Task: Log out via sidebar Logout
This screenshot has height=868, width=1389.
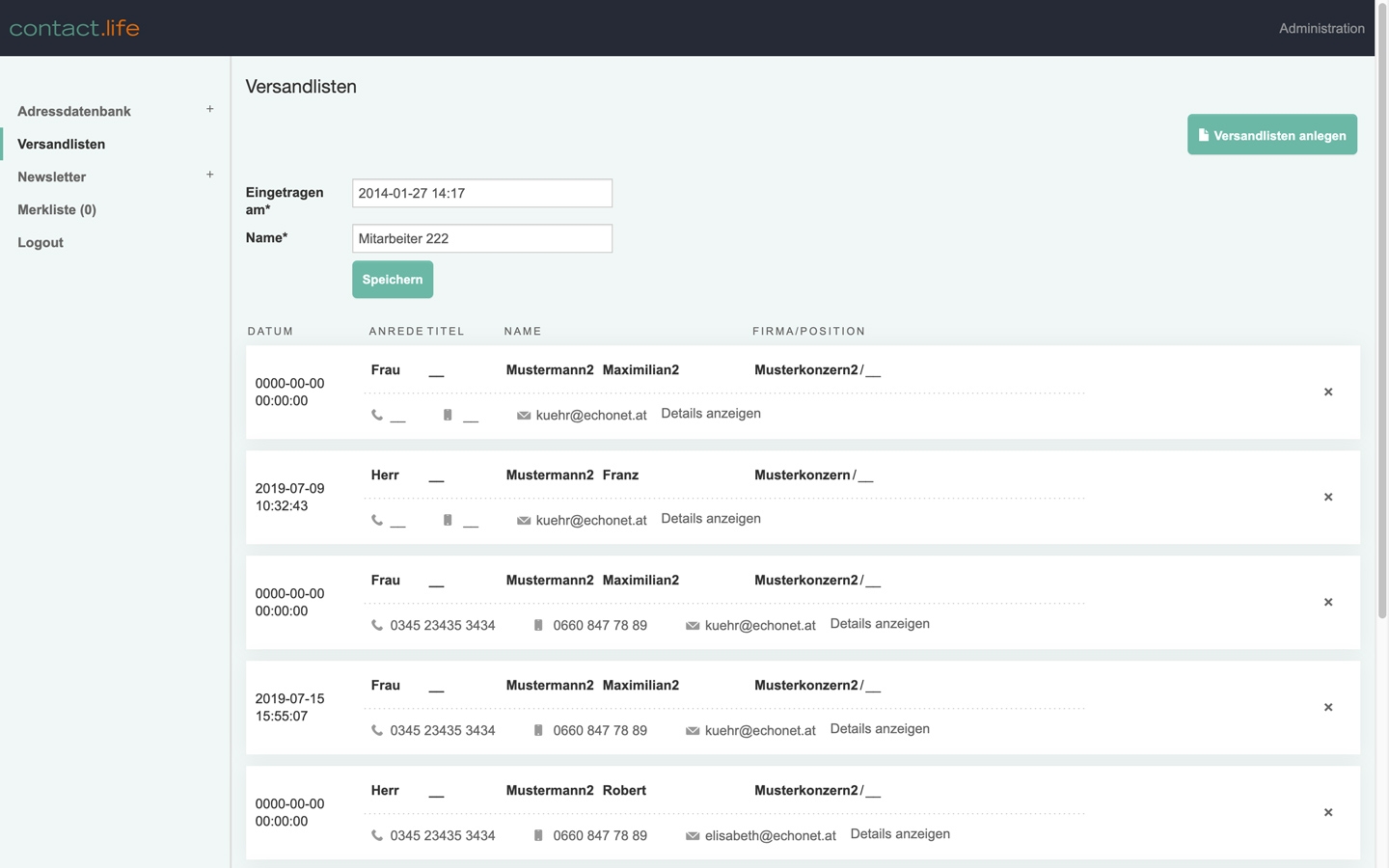Action: click(41, 243)
